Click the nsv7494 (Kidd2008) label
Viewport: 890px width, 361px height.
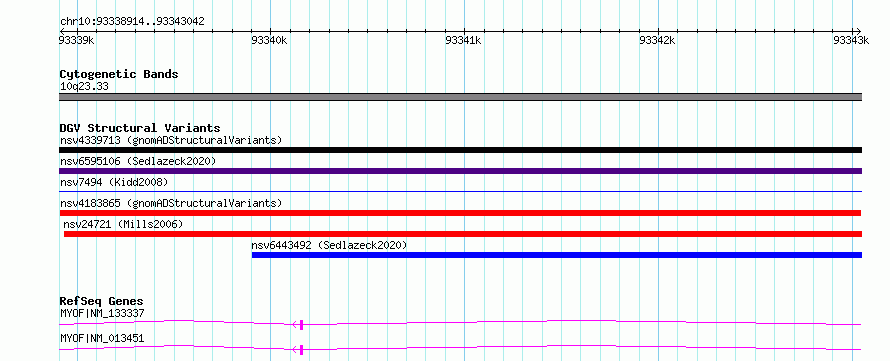point(114,182)
